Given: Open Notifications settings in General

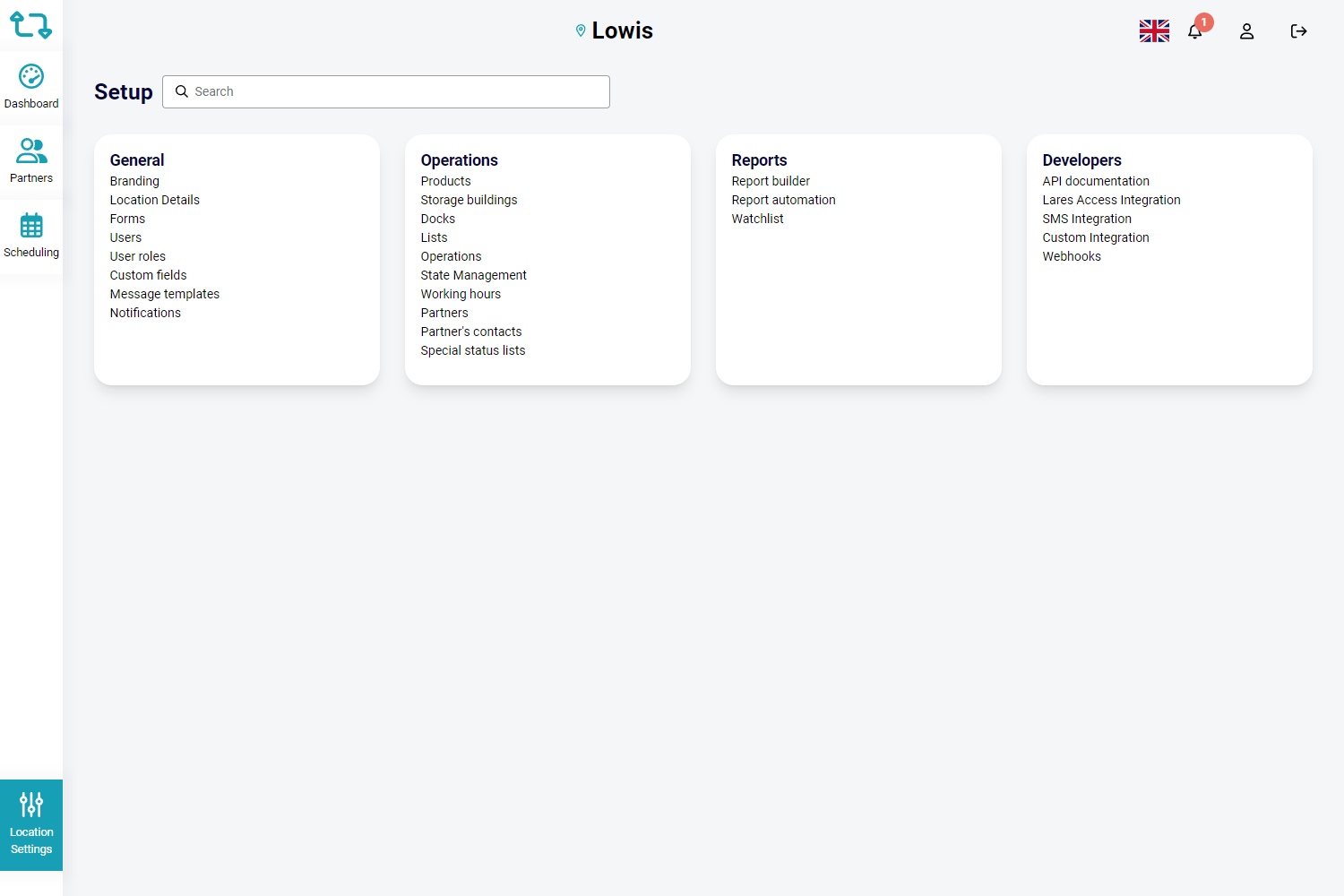Looking at the screenshot, I should pyautogui.click(x=145, y=313).
